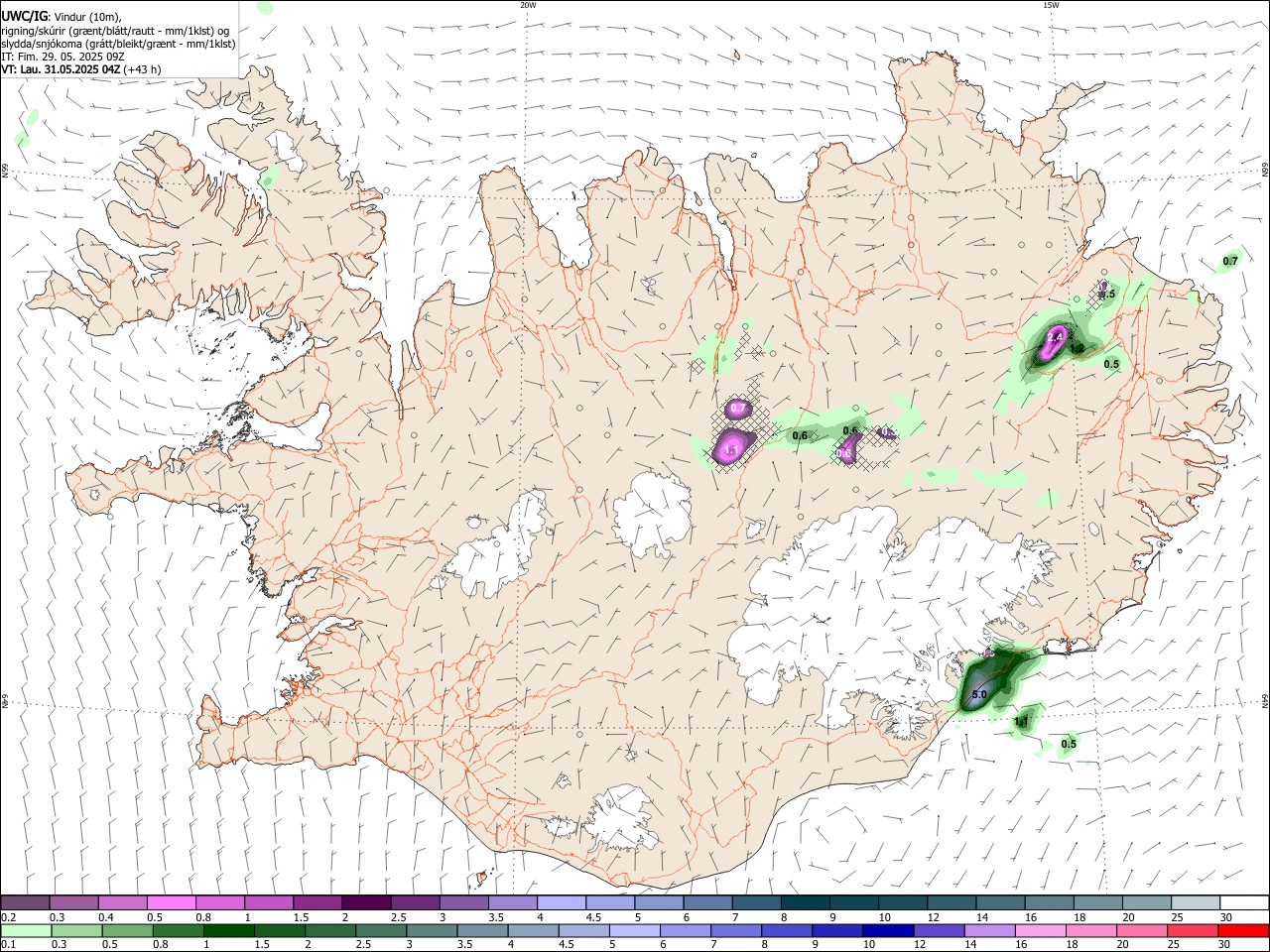1270x952 pixels.
Task: Click the 5.0 precipitation value on the map
Action: tap(979, 695)
